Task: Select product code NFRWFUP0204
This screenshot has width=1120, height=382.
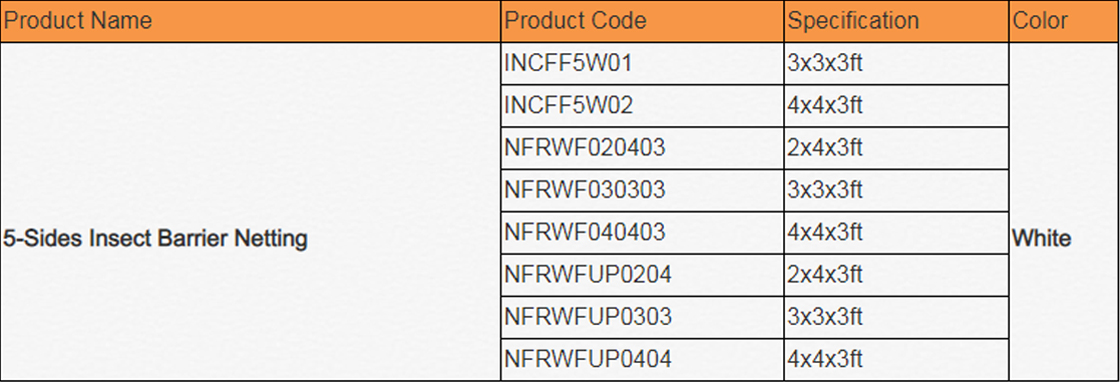Action: 642,274
